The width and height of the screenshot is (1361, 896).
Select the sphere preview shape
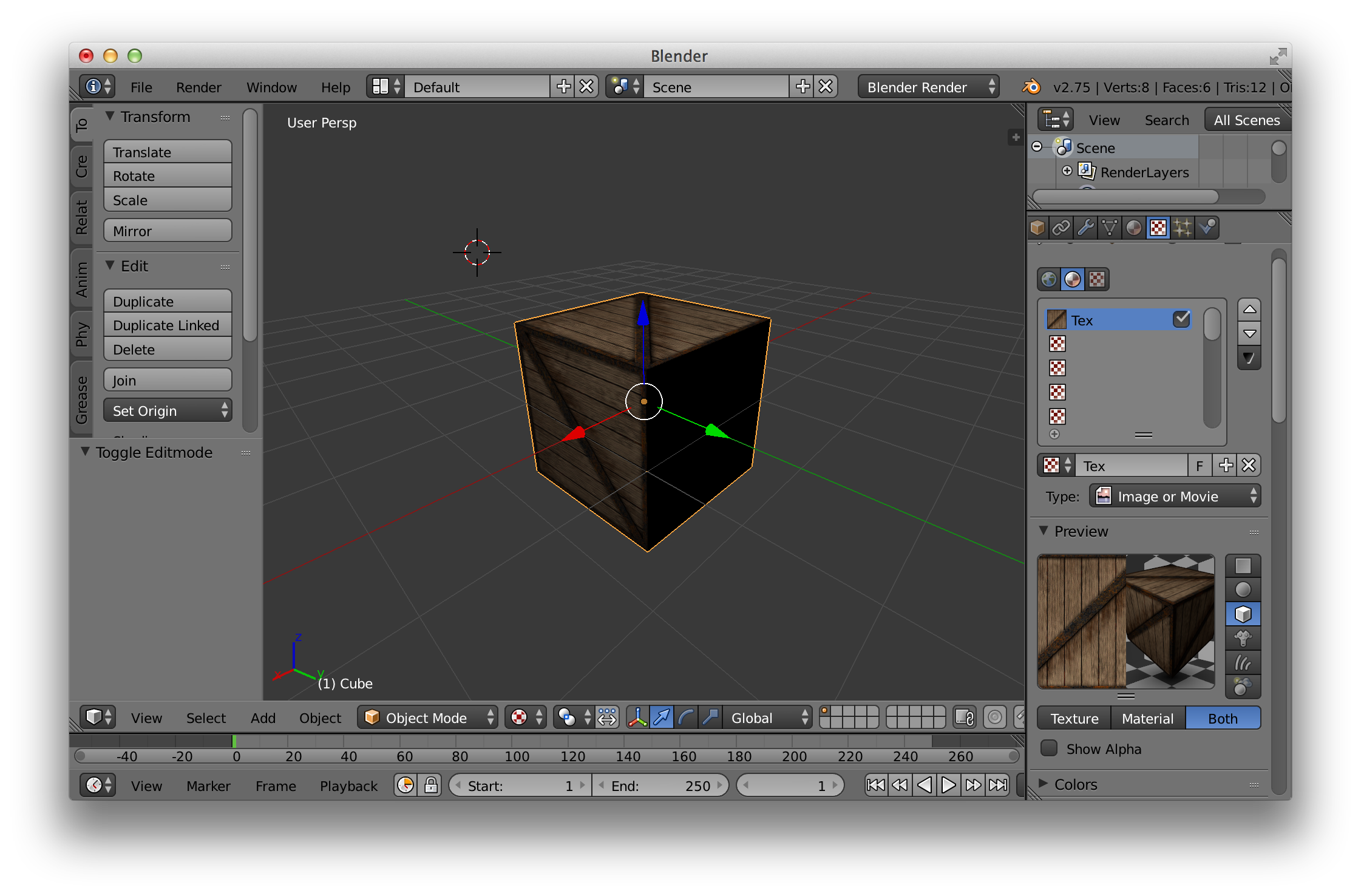pos(1243,590)
